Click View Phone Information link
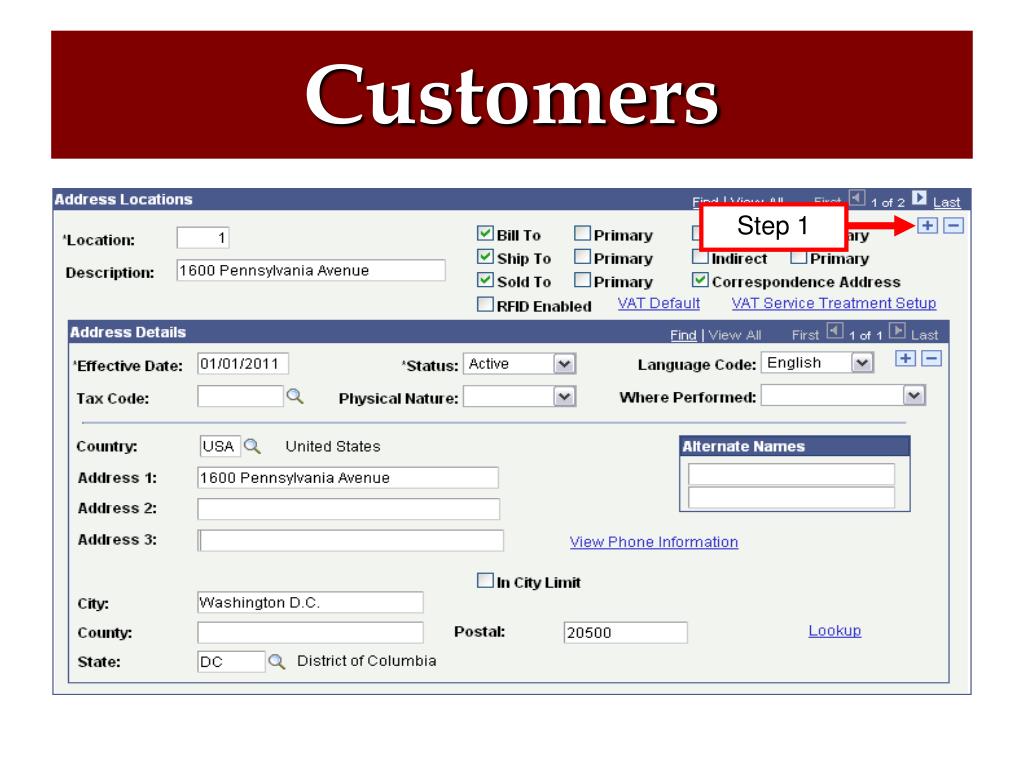The width and height of the screenshot is (1024, 768). [x=654, y=542]
